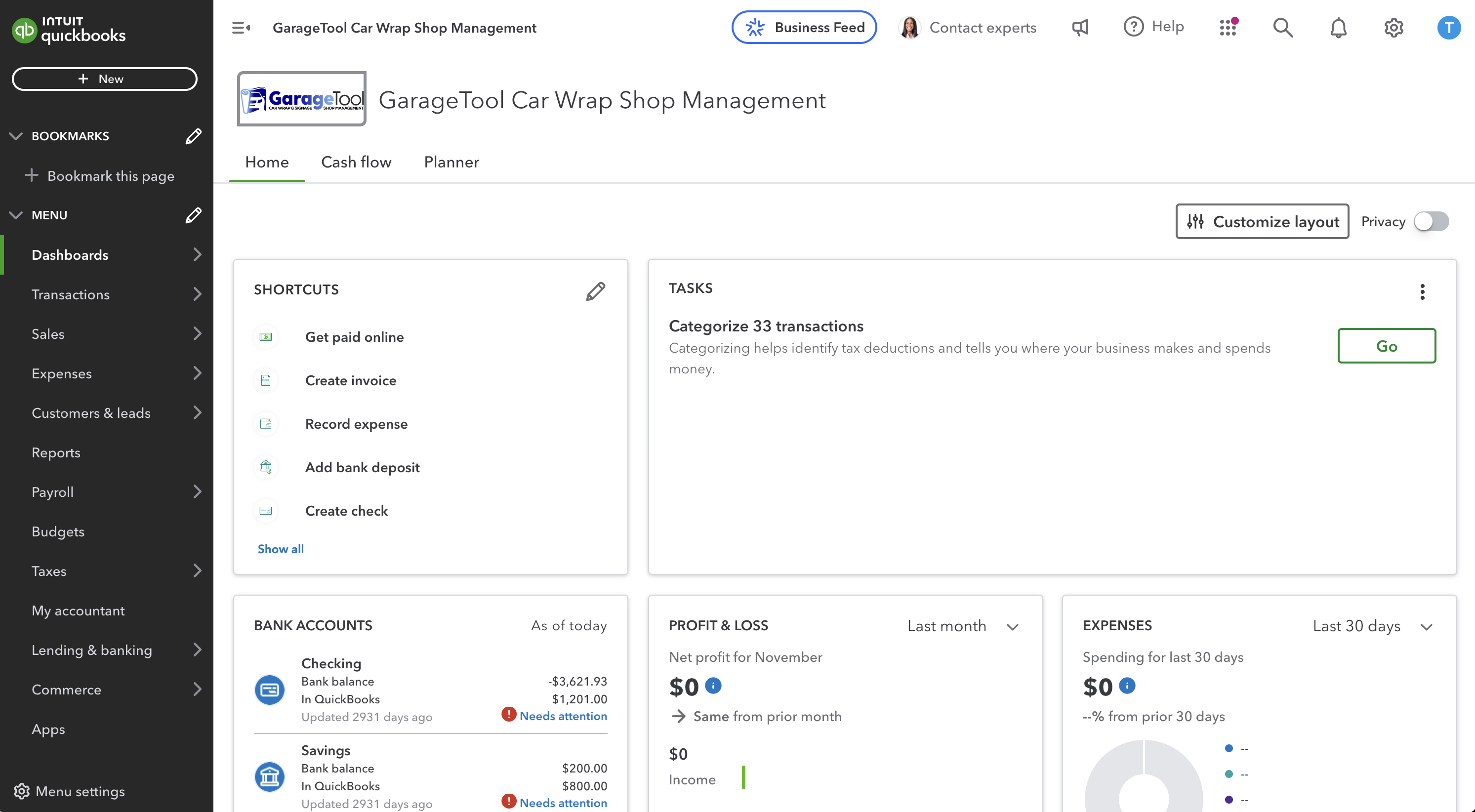This screenshot has width=1475, height=812.
Task: Collapse the BOOKMARKS section chevron
Action: [16, 136]
